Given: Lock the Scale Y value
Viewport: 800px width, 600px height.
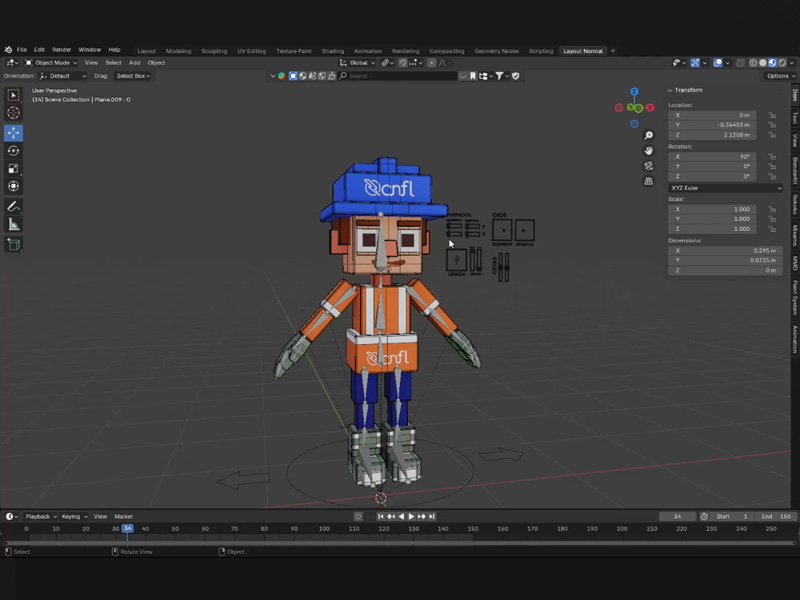Looking at the screenshot, I should (772, 219).
